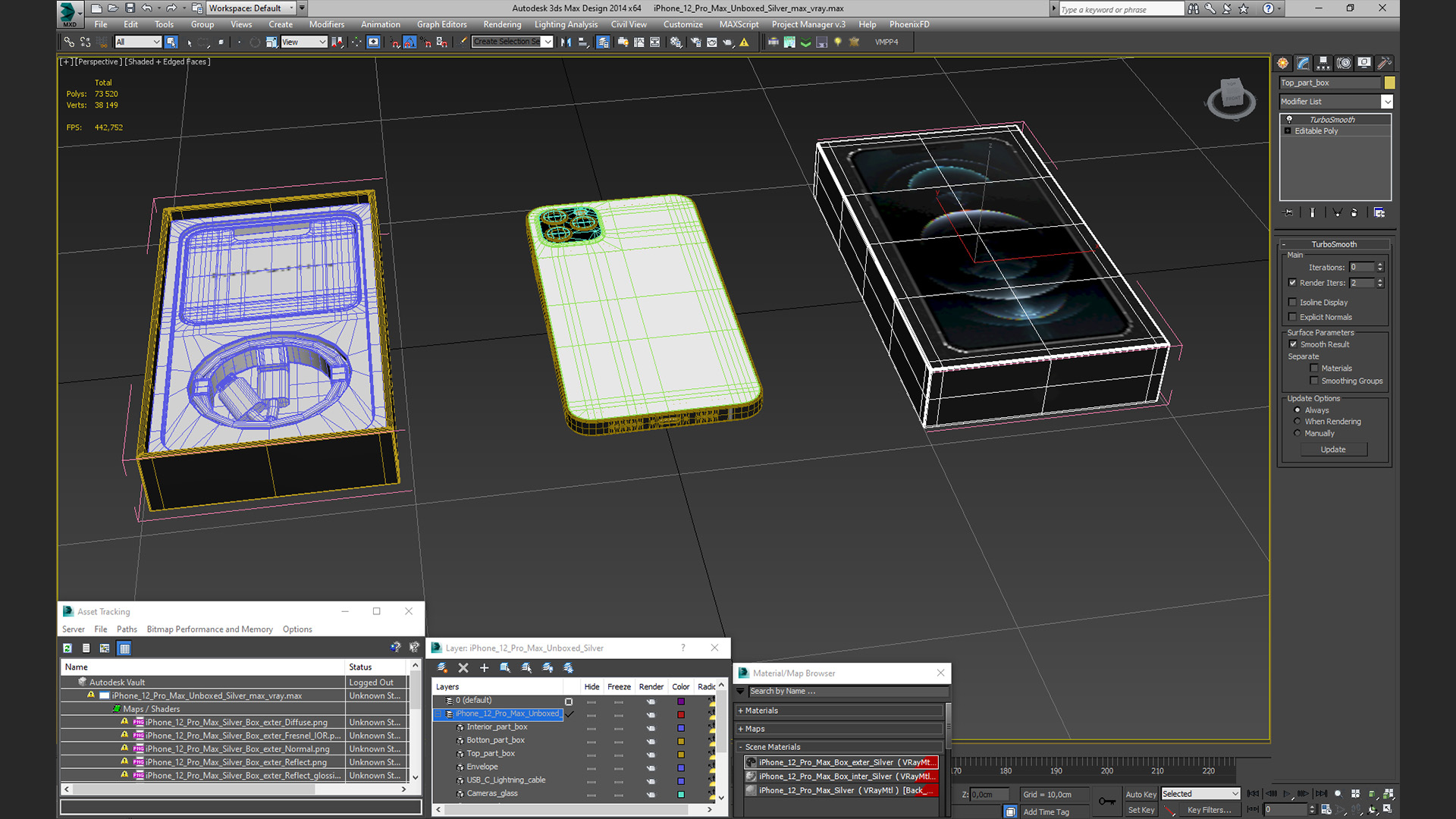This screenshot has height=819, width=1456.
Task: Open the Modifier List dropdown
Action: pyautogui.click(x=1387, y=102)
